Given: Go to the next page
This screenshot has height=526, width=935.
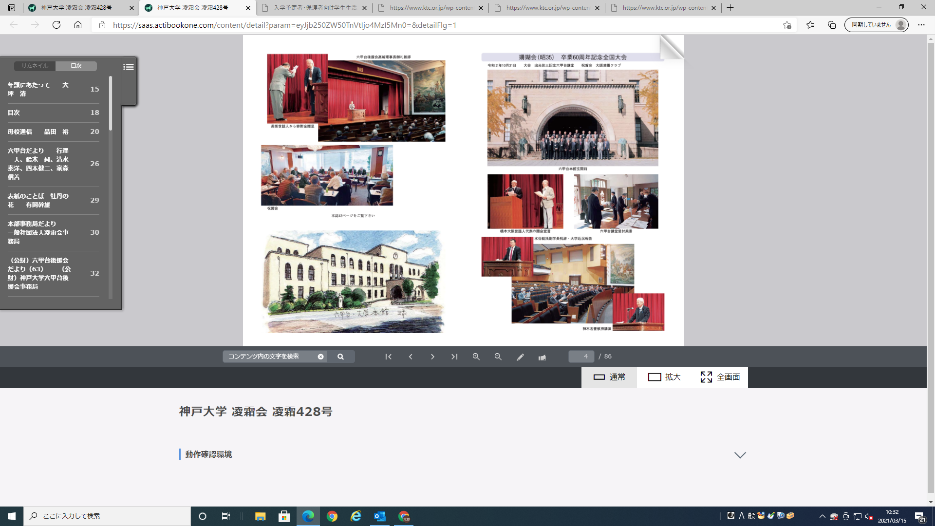Looking at the screenshot, I should click(432, 357).
